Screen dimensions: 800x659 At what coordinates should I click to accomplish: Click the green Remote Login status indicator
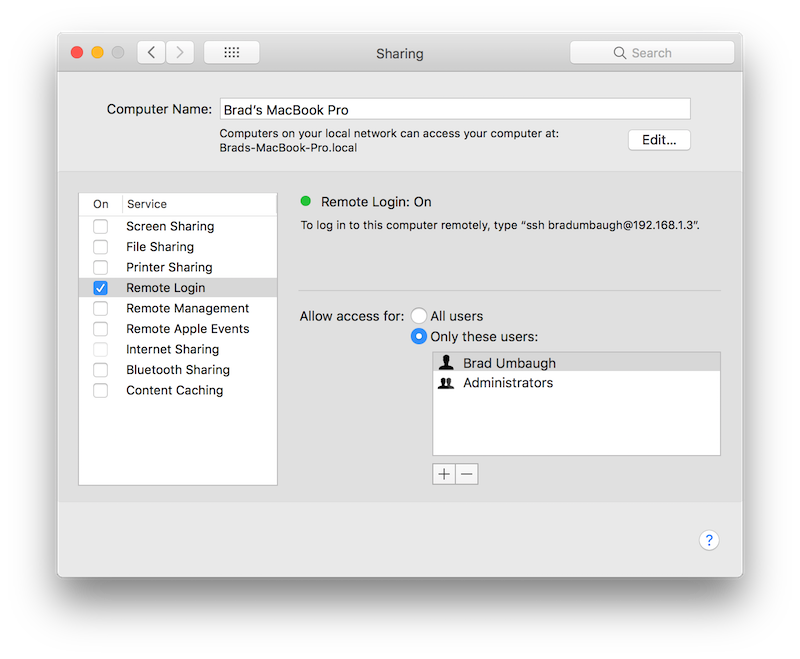[x=305, y=201]
